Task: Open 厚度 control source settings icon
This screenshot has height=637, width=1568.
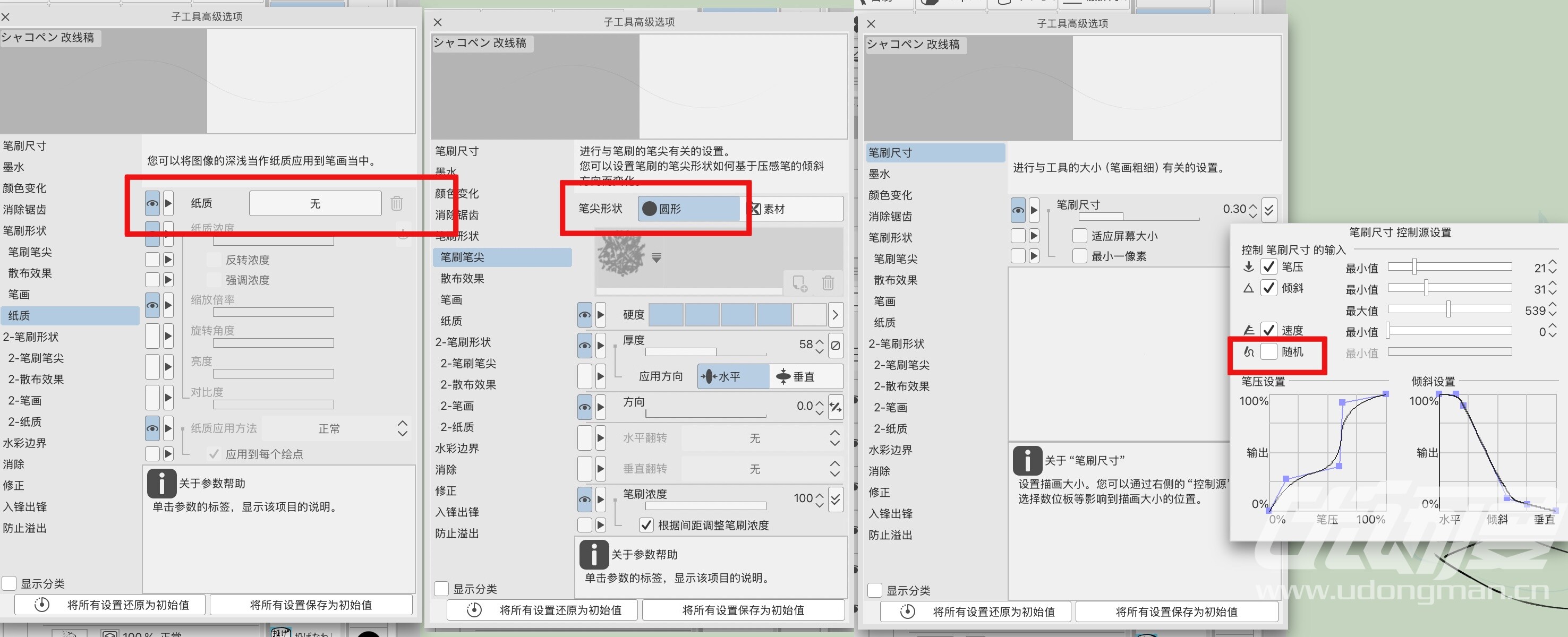Action: pos(836,345)
